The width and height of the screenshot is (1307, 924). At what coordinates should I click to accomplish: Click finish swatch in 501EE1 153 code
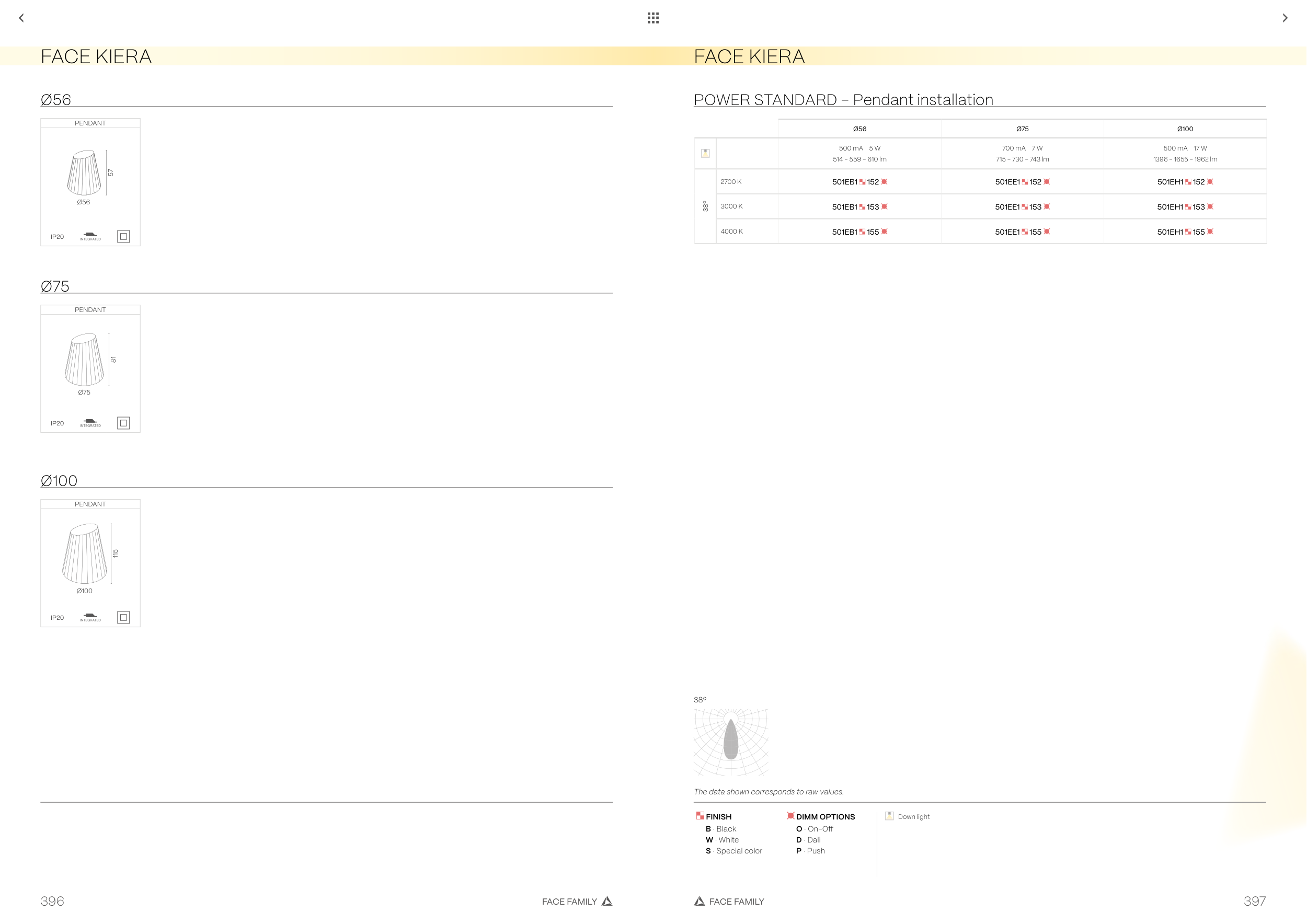pos(1025,207)
